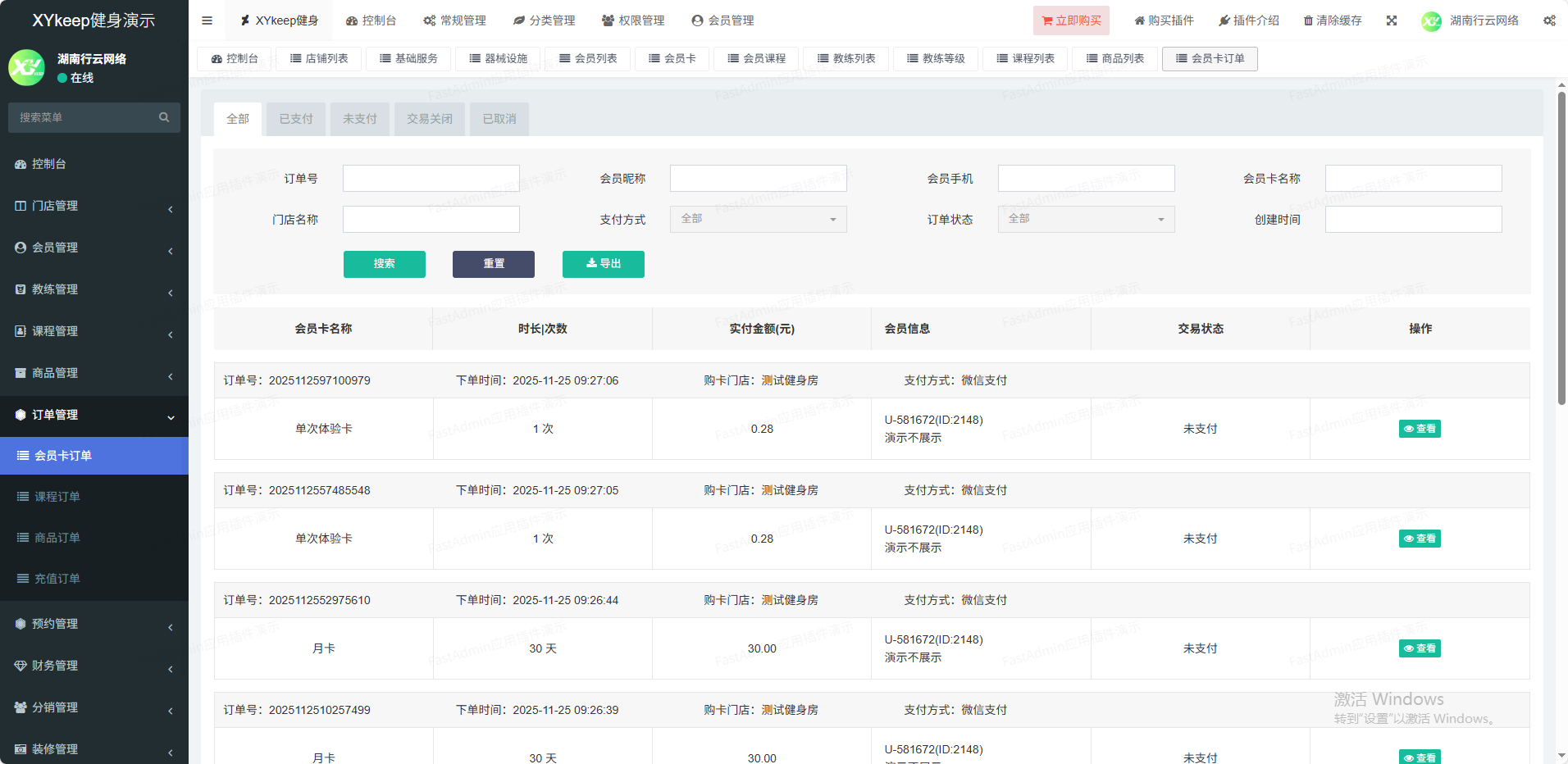Select the 交易关闭 filter tab

[x=429, y=119]
